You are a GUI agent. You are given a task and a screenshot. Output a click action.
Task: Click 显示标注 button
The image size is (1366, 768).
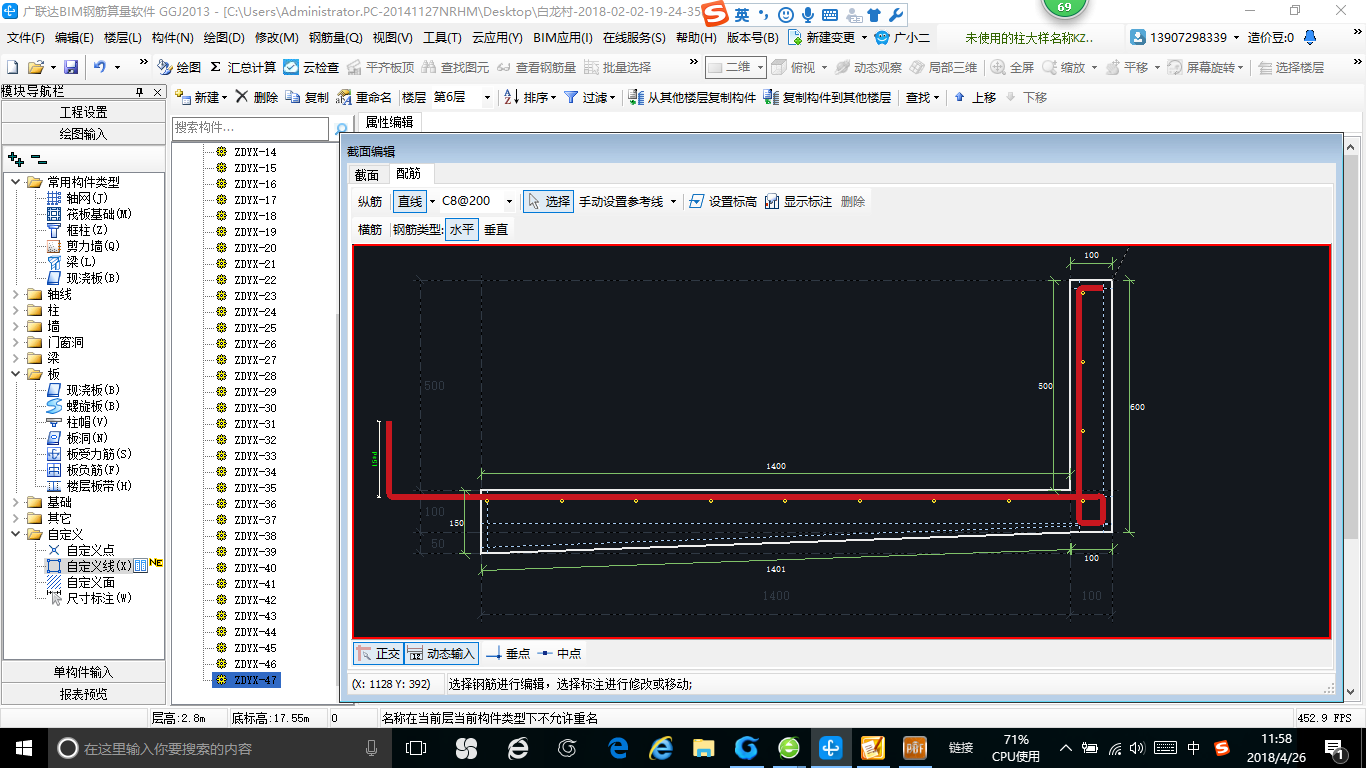798,201
